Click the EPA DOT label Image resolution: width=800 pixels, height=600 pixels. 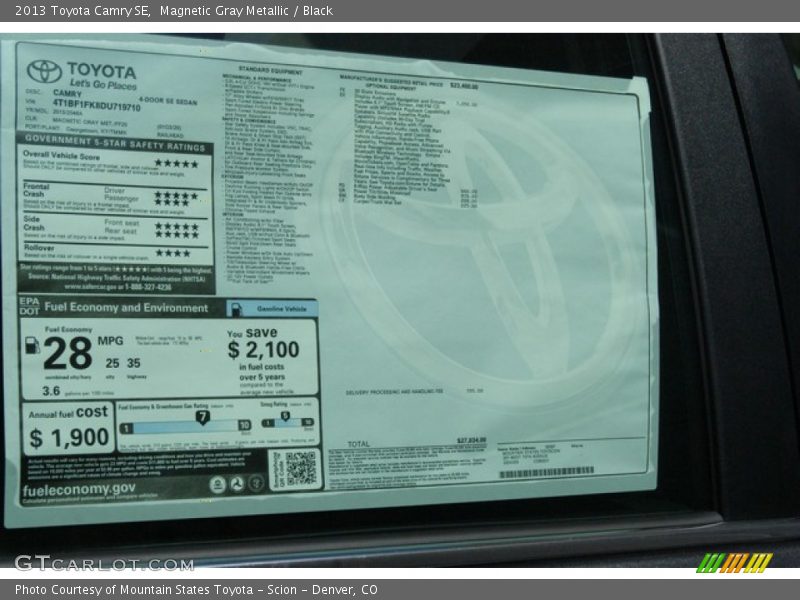pos(29,306)
